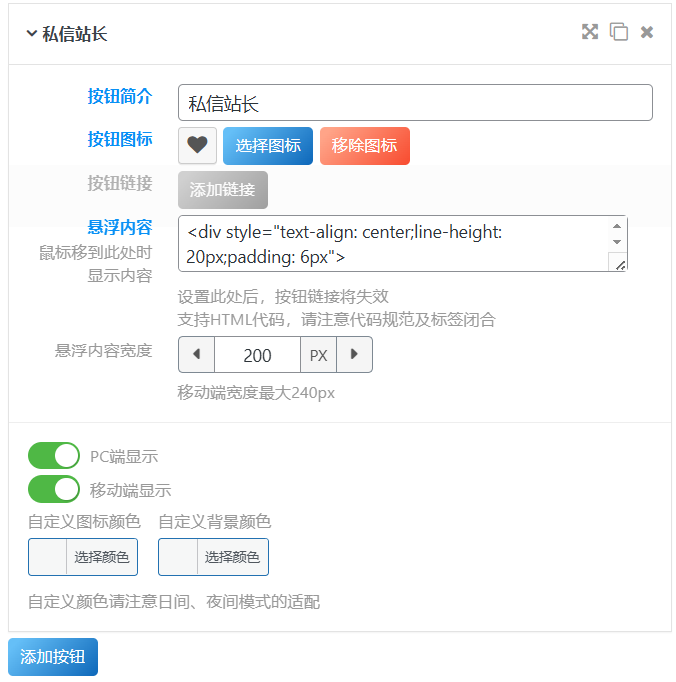Click textarea scrollbar up arrow
Screen dimensions: 676x682
(617, 226)
